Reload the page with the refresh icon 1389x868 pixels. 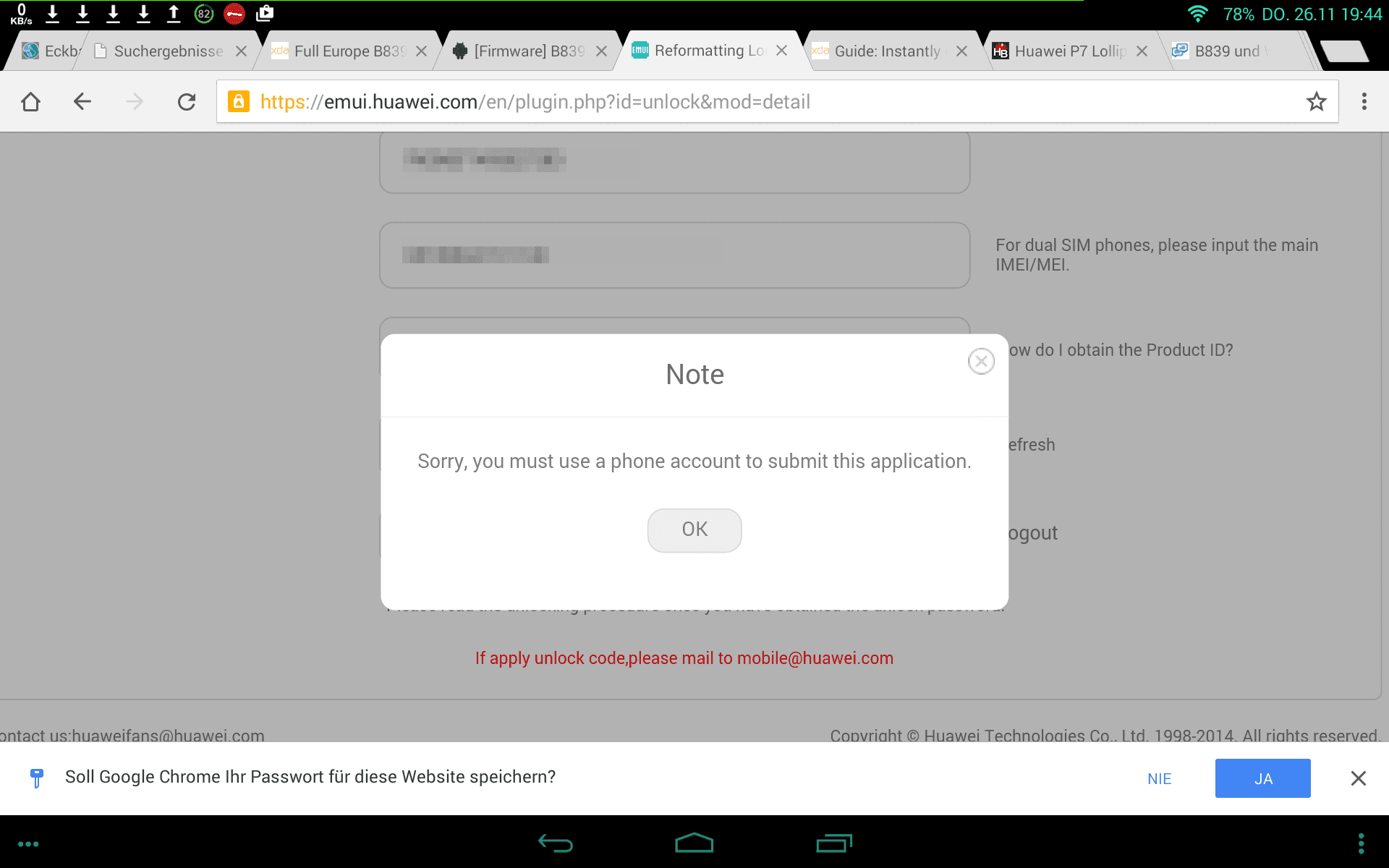187,102
